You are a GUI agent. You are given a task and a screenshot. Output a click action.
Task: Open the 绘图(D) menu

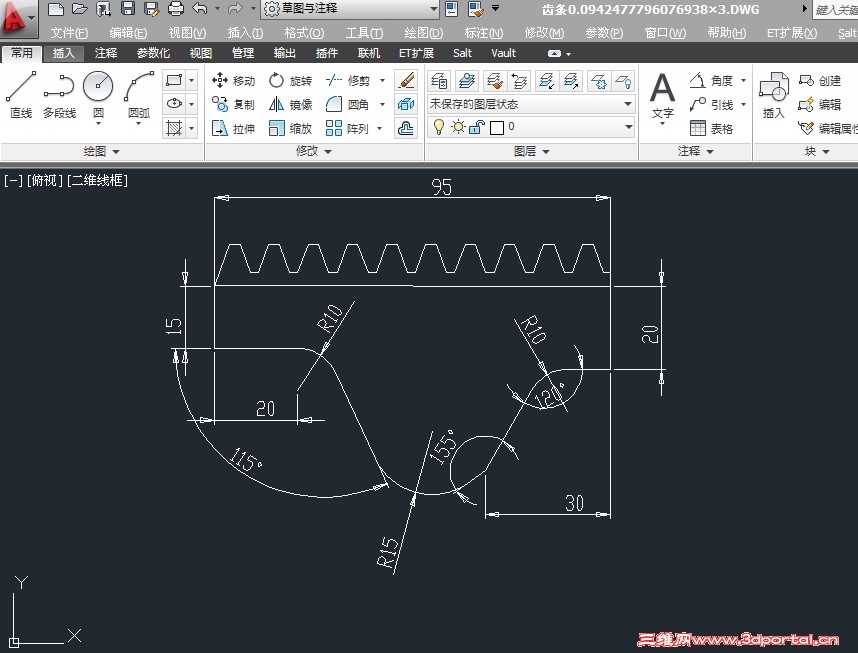pyautogui.click(x=424, y=33)
